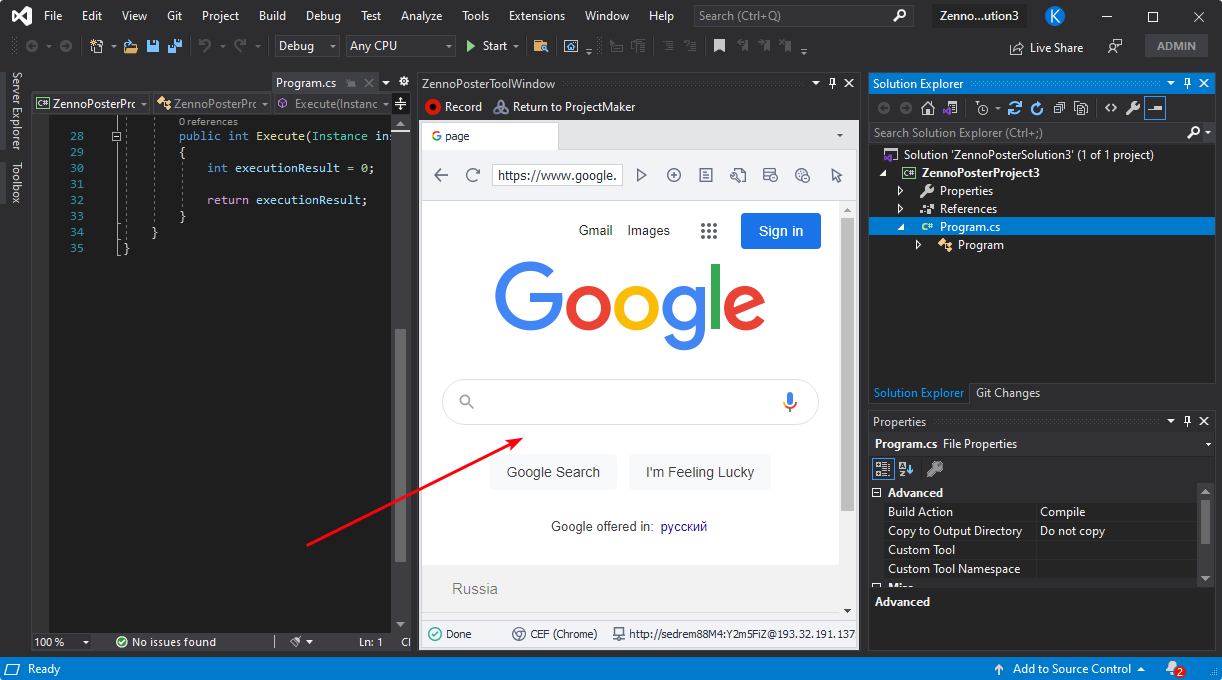Toggle Preview Selected Items in Solution Explorer

1155,108
